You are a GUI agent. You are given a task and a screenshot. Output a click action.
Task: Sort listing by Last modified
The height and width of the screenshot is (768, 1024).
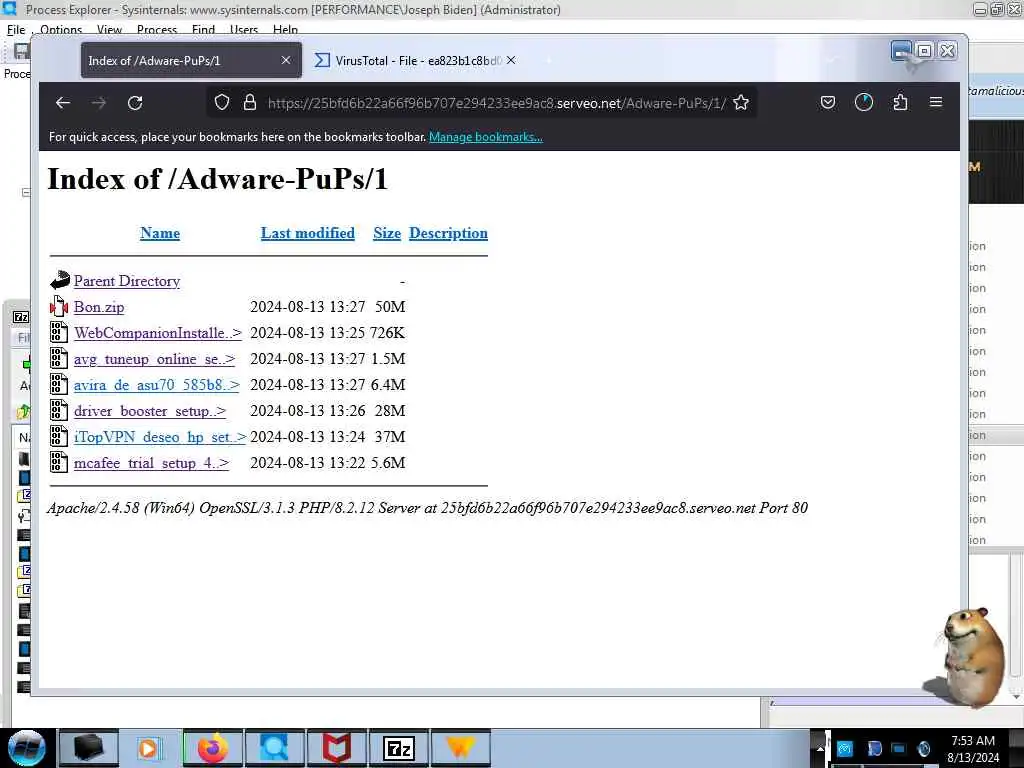308,233
